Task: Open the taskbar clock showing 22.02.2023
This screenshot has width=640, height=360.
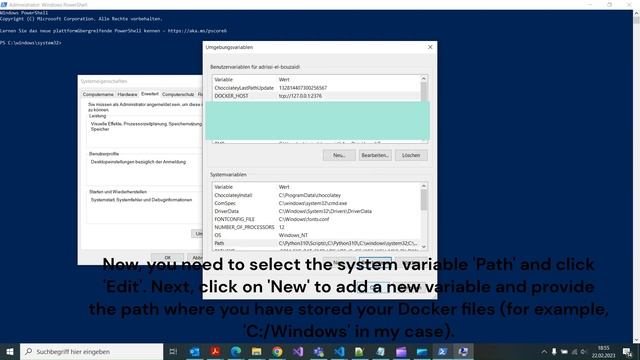Action: click(603, 351)
